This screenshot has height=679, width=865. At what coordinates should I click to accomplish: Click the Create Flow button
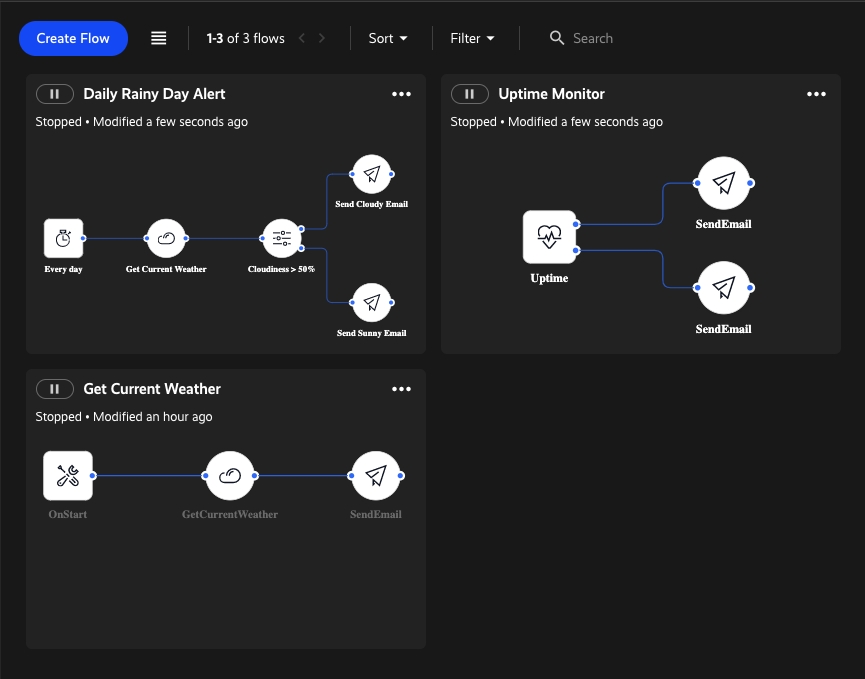[x=73, y=38]
